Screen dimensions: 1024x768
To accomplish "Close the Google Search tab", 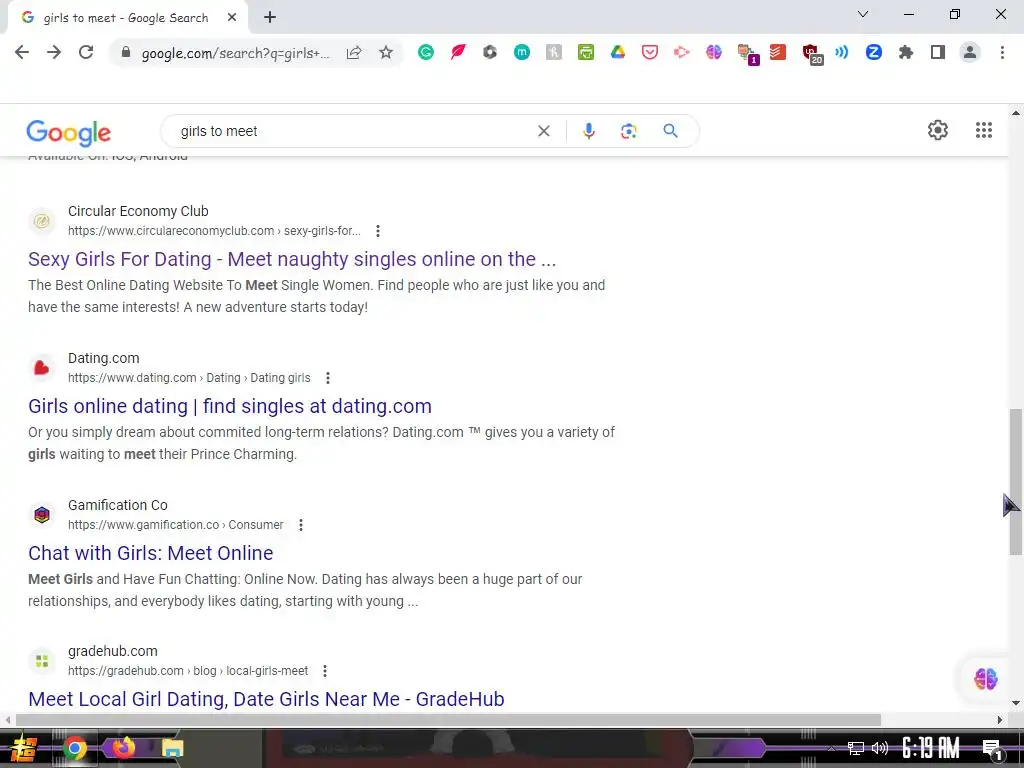I will (x=232, y=18).
